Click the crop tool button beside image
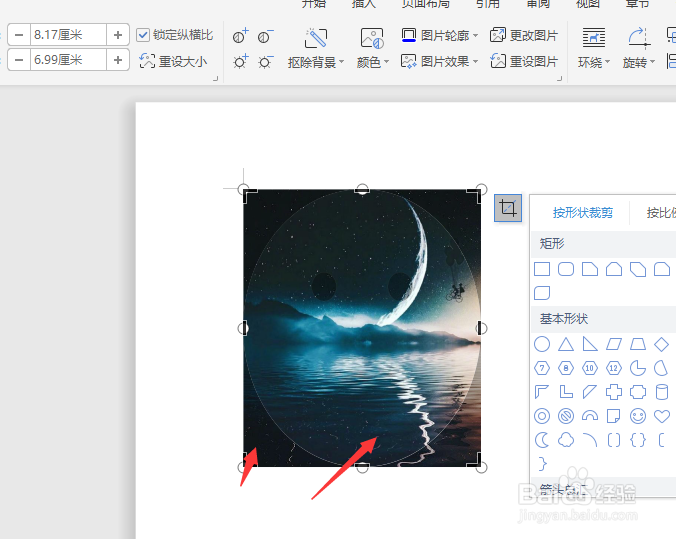This screenshot has width=676, height=539. (508, 208)
